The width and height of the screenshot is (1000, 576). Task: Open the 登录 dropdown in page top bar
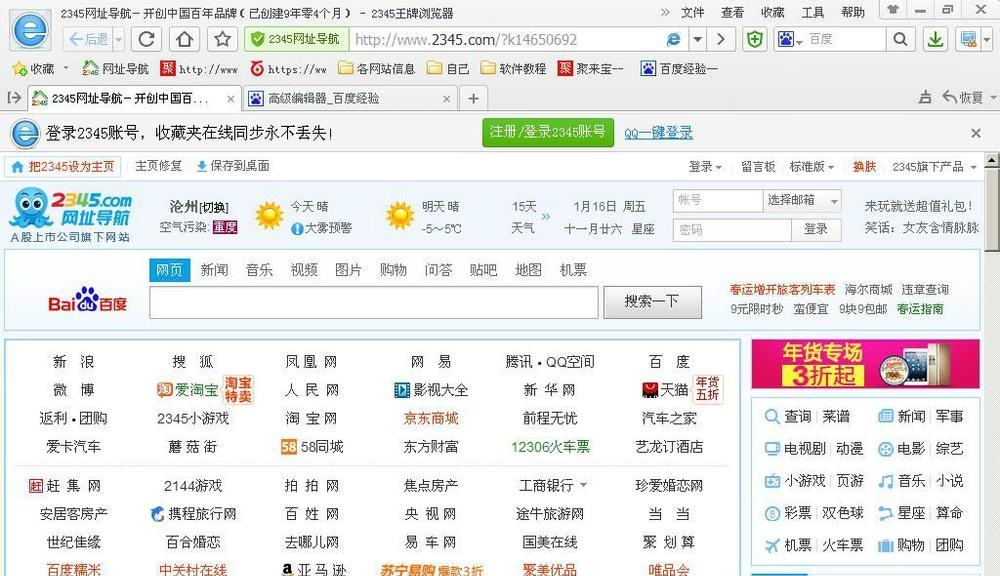705,167
